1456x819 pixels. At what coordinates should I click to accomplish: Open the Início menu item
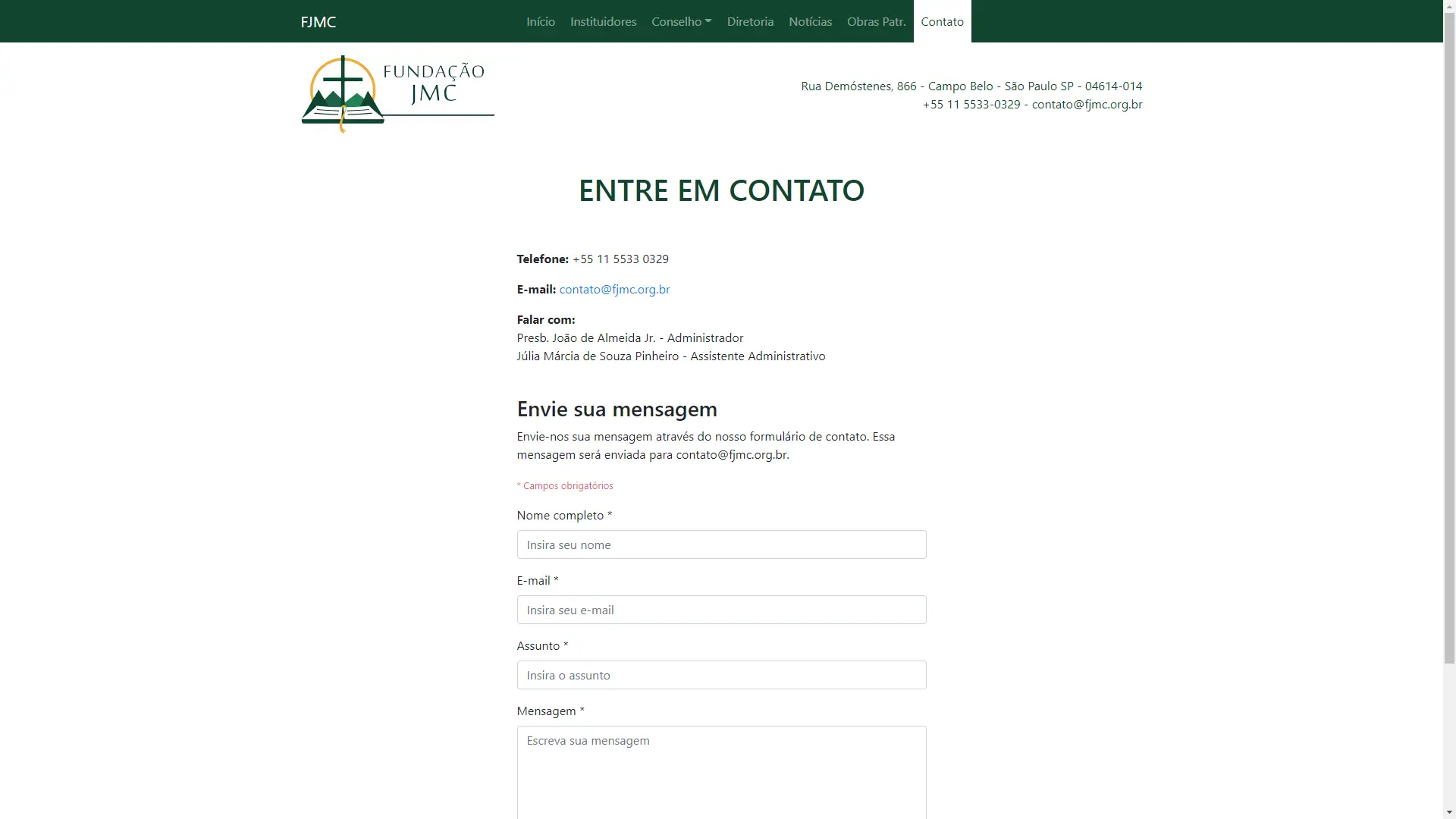[541, 21]
